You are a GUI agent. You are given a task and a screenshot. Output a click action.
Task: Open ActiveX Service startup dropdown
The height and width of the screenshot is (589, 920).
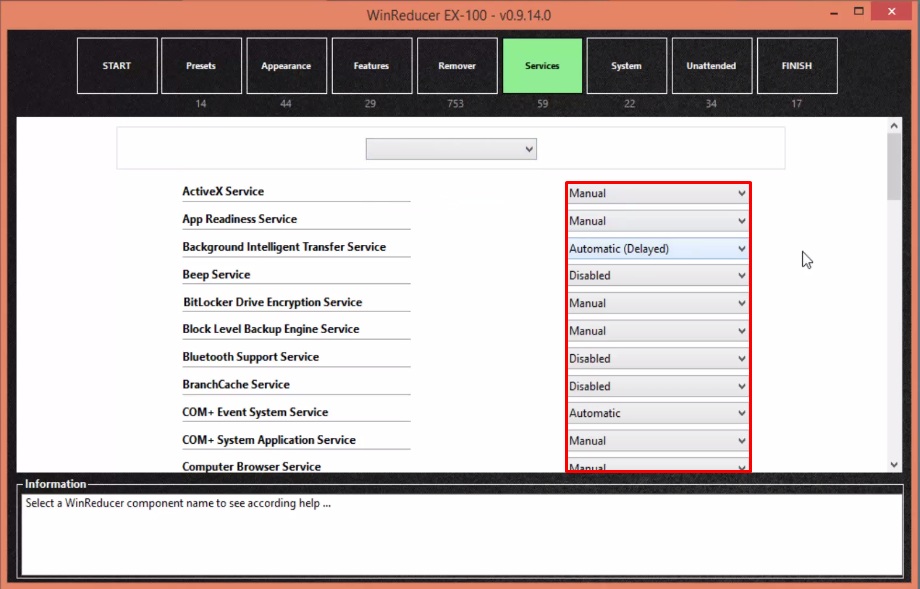658,193
